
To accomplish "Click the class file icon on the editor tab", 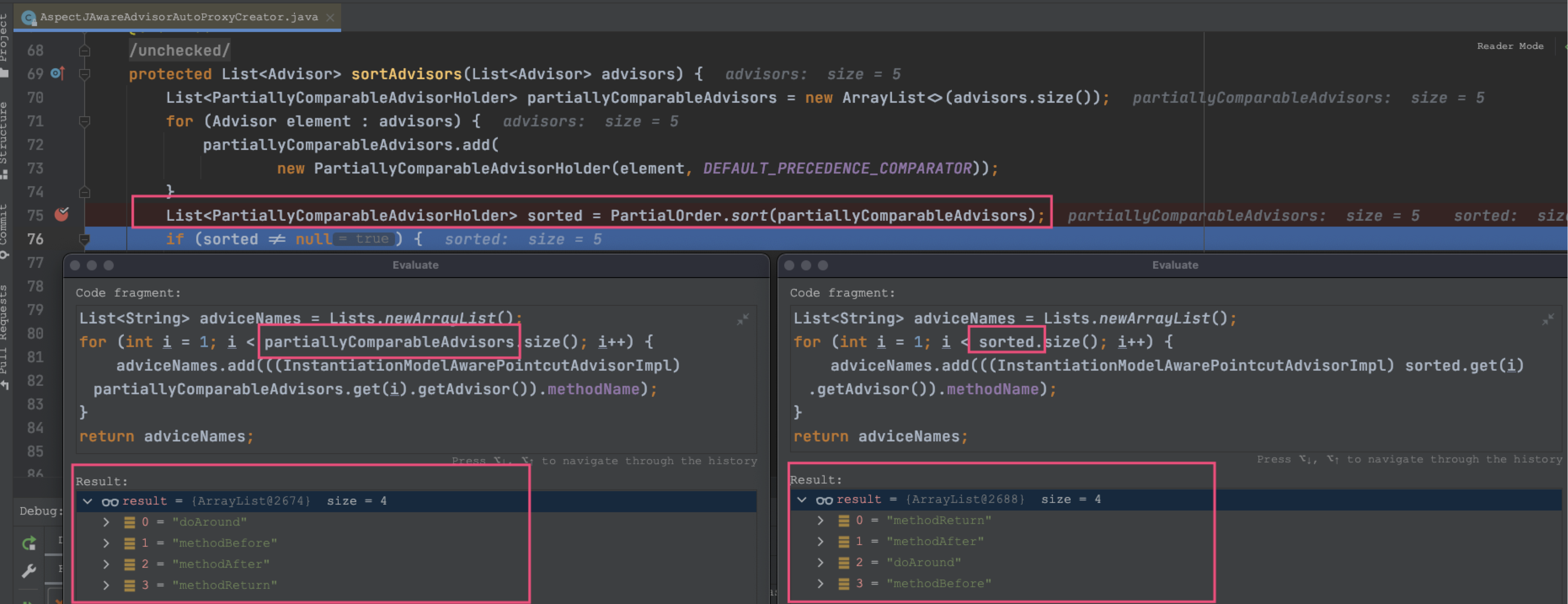I will coord(28,18).
